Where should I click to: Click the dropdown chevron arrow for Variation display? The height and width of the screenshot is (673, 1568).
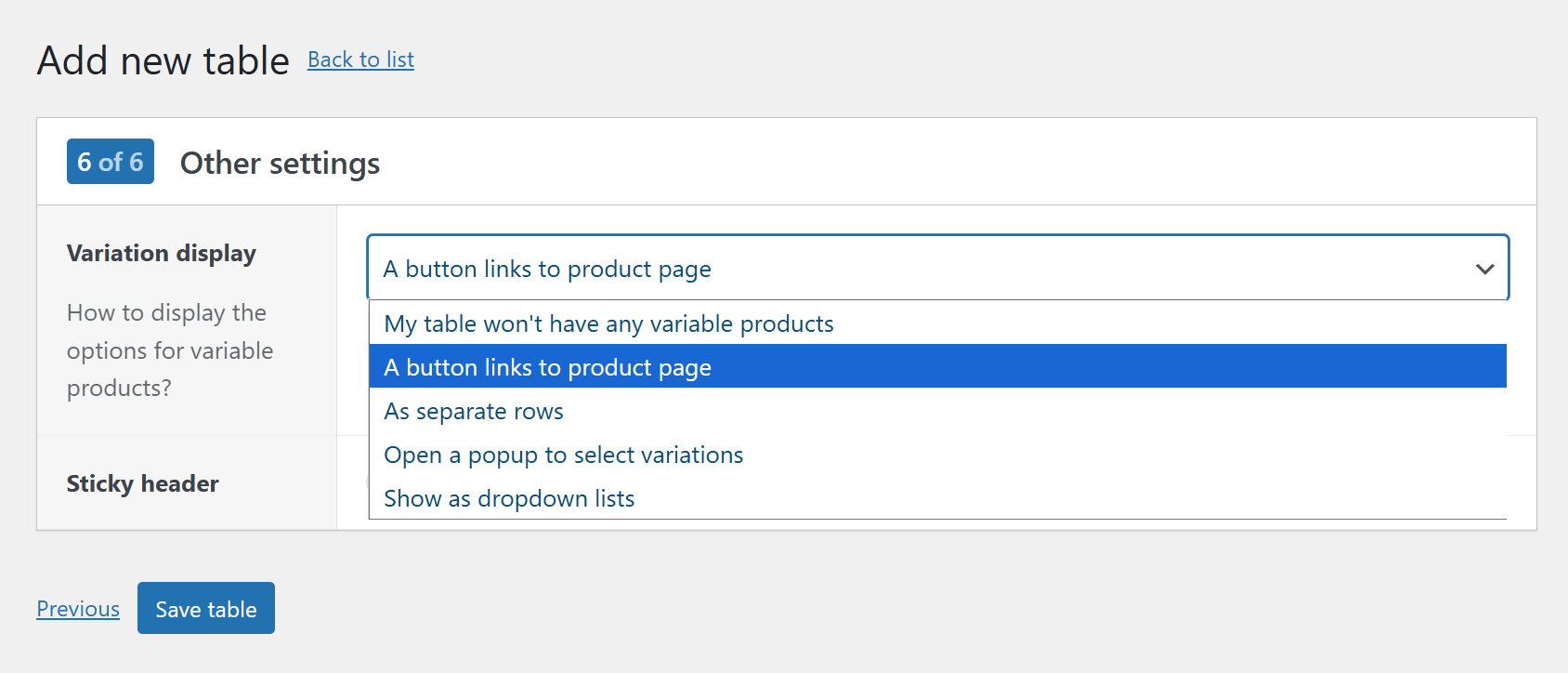click(1484, 269)
